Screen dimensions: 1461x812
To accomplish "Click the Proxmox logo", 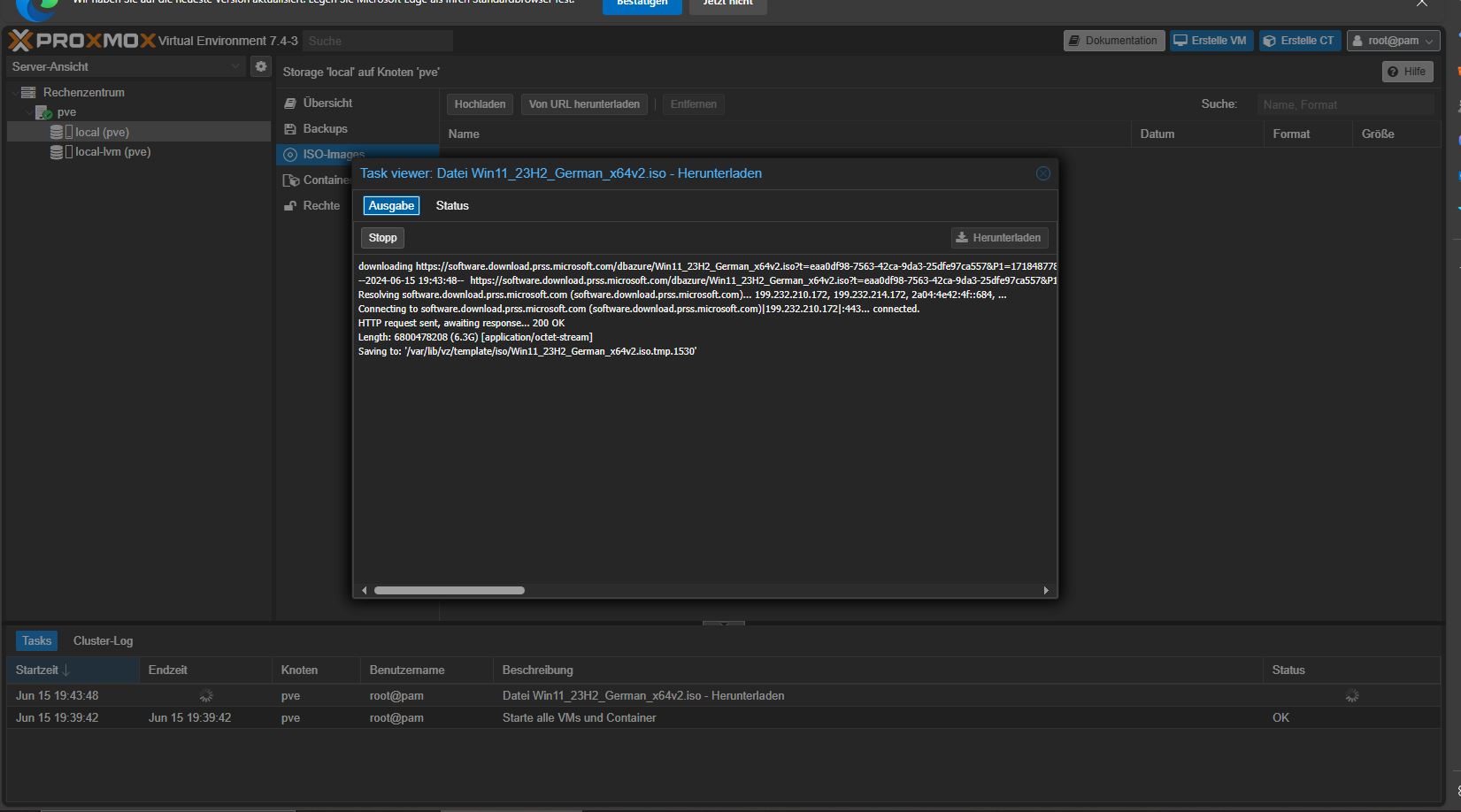I will [x=81, y=41].
